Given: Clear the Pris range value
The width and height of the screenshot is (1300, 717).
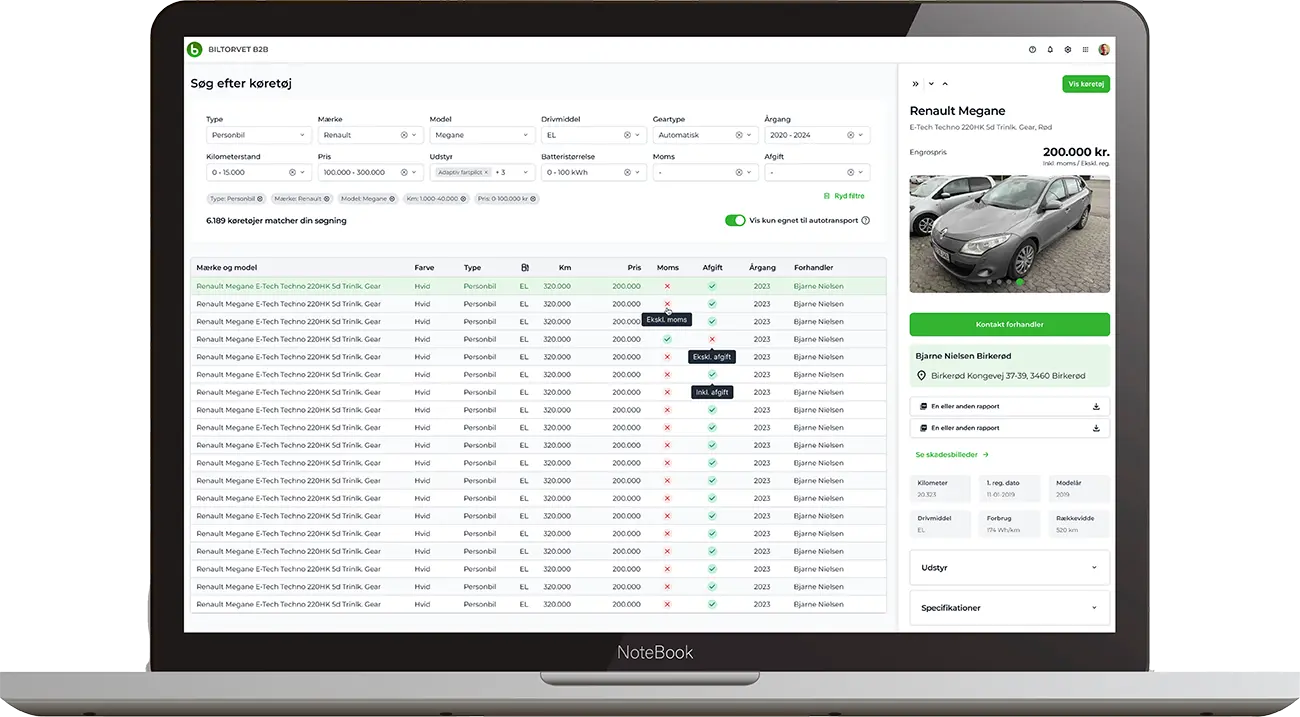Looking at the screenshot, I should click(x=404, y=172).
